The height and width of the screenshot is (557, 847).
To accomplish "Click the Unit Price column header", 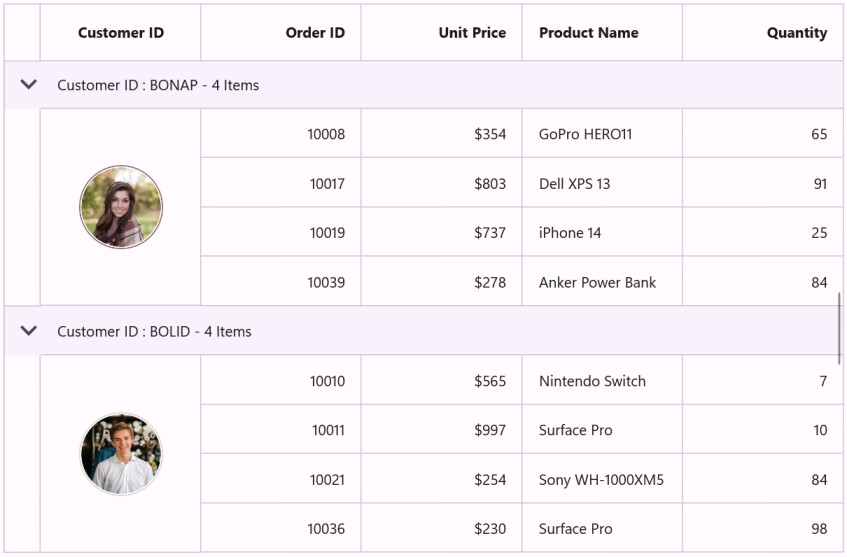I will click(x=472, y=33).
